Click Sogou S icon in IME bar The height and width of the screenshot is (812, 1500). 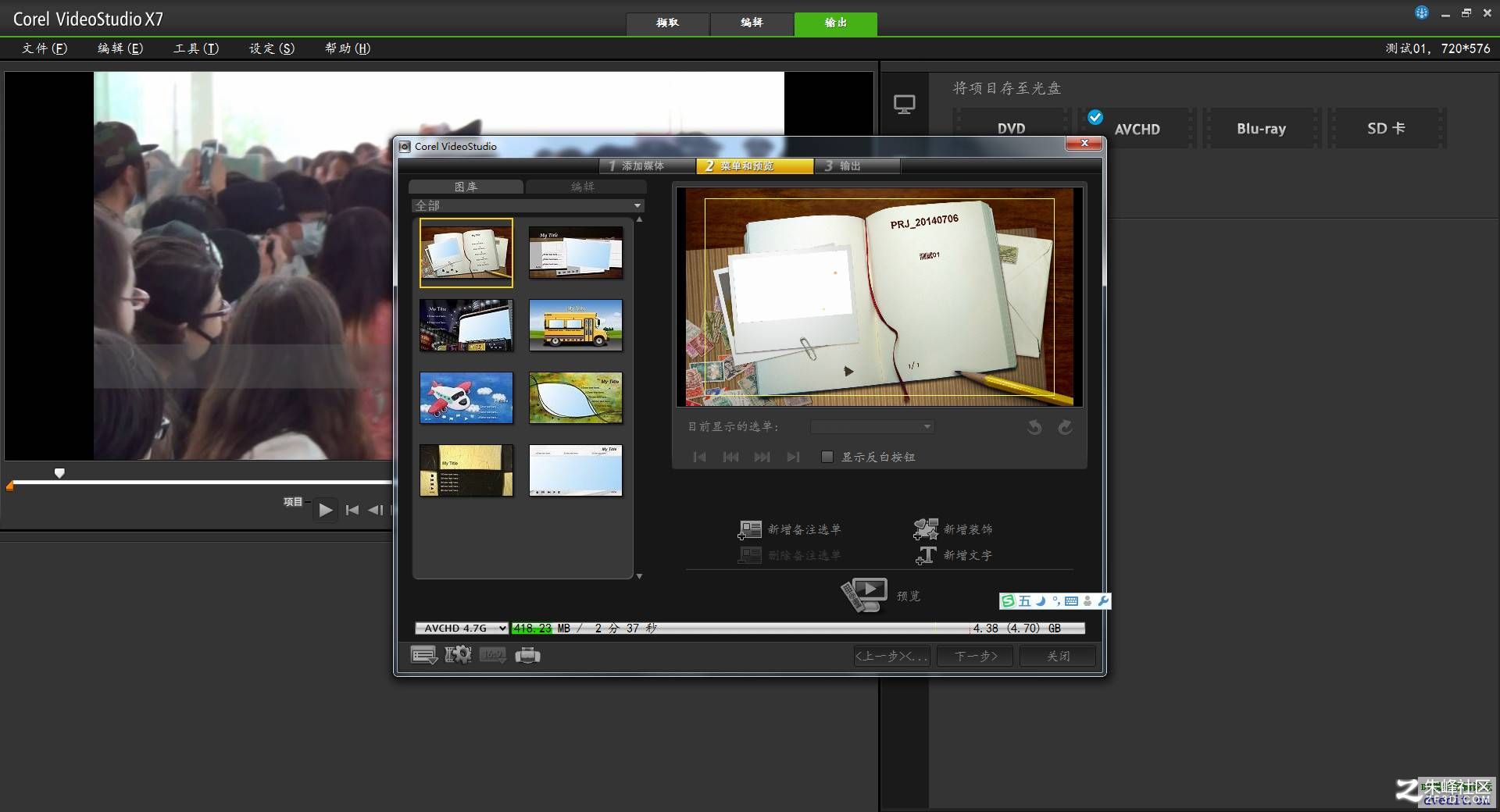click(x=1009, y=601)
